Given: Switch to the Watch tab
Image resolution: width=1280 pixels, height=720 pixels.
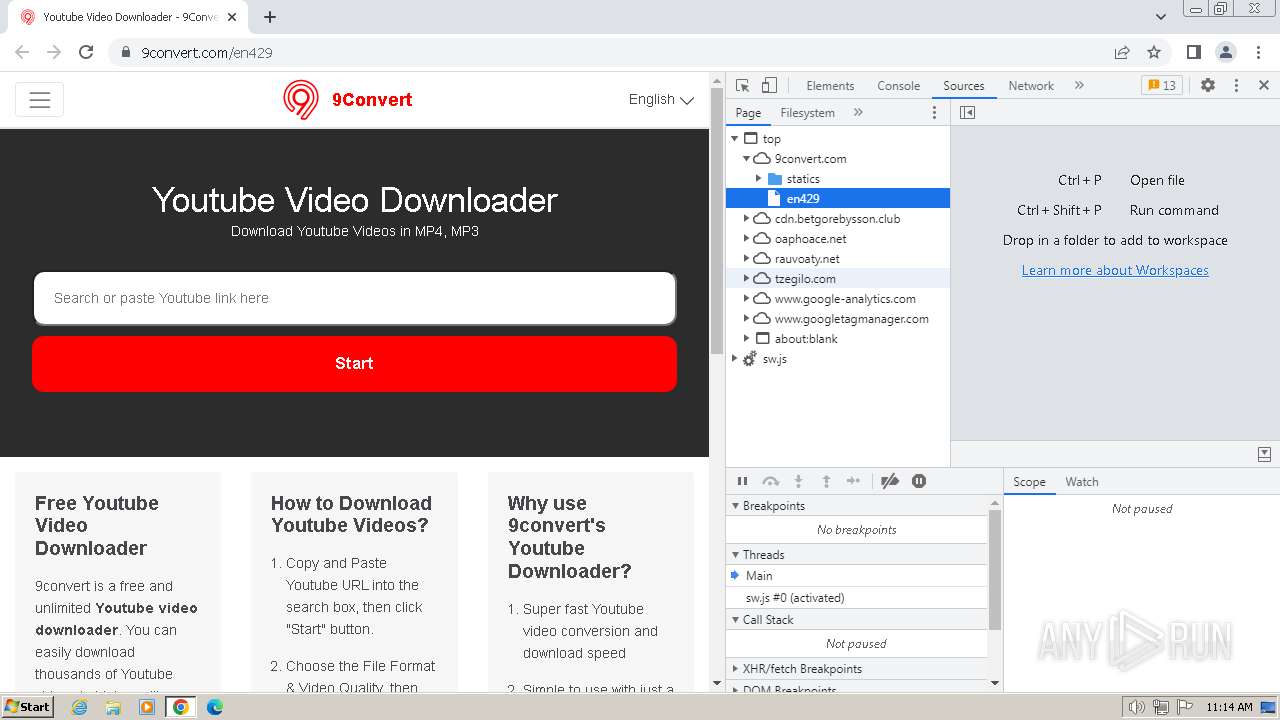Looking at the screenshot, I should click(1082, 482).
